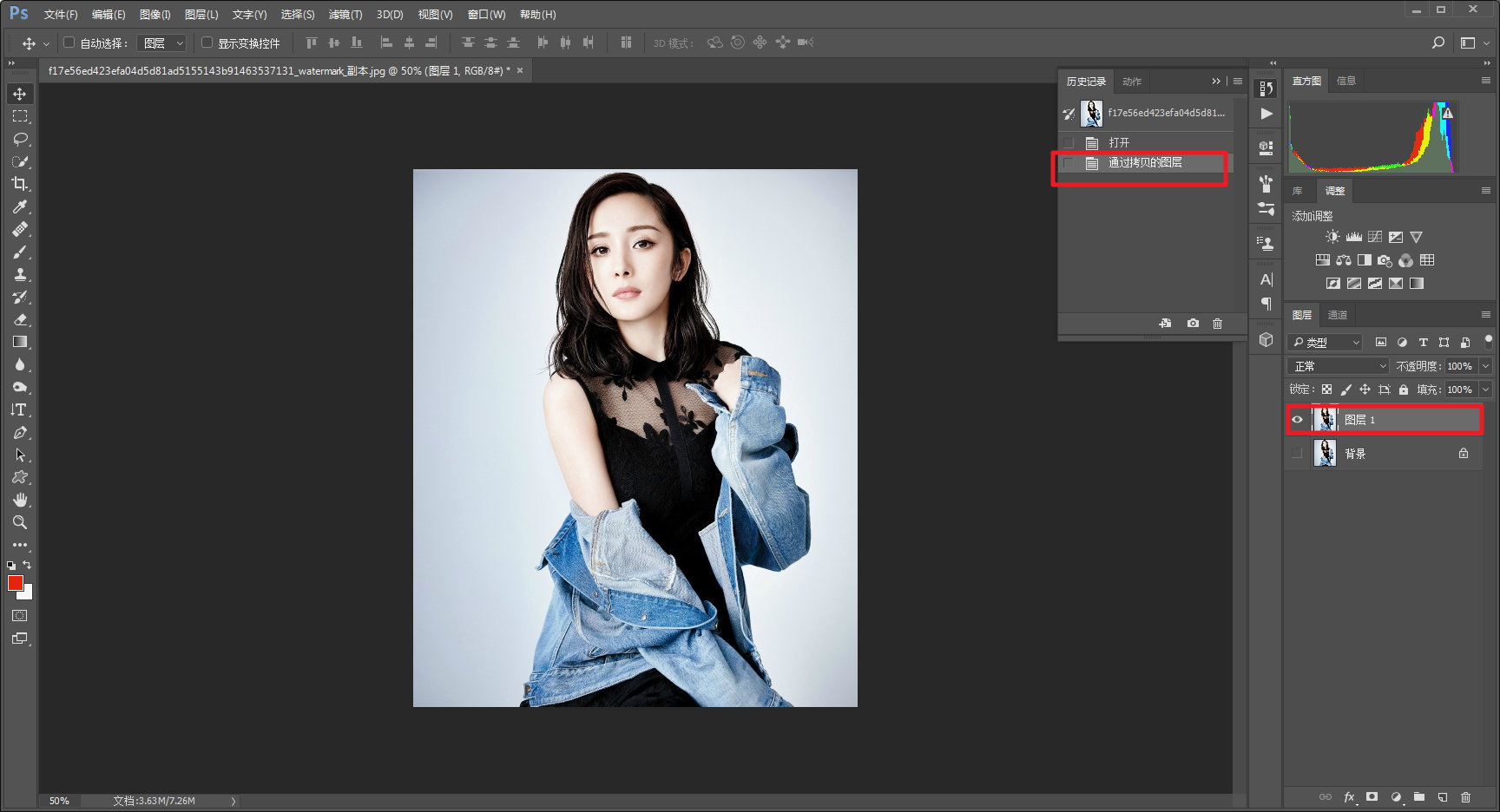Image resolution: width=1500 pixels, height=812 pixels.
Task: Click 图层 1 layer thumbnail
Action: coord(1325,420)
